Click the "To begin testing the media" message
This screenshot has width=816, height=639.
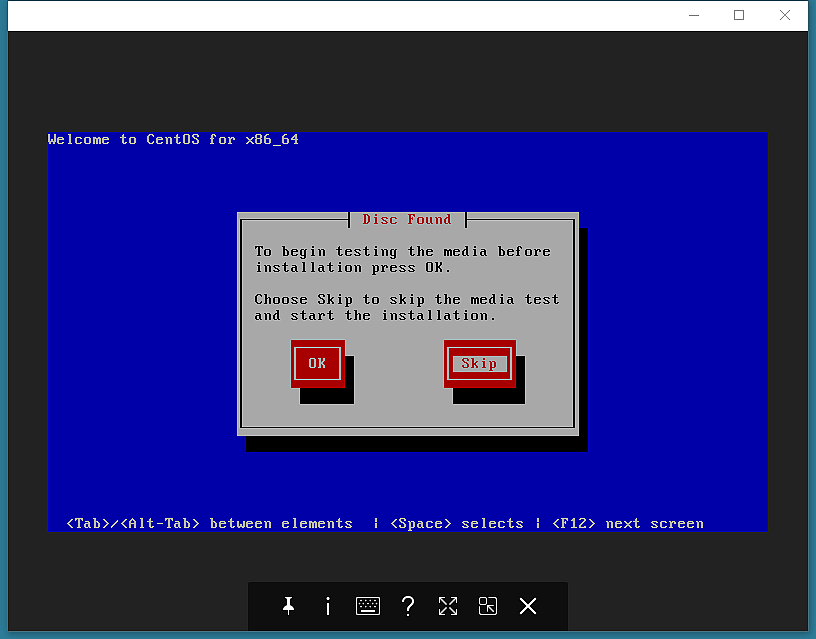point(402,252)
